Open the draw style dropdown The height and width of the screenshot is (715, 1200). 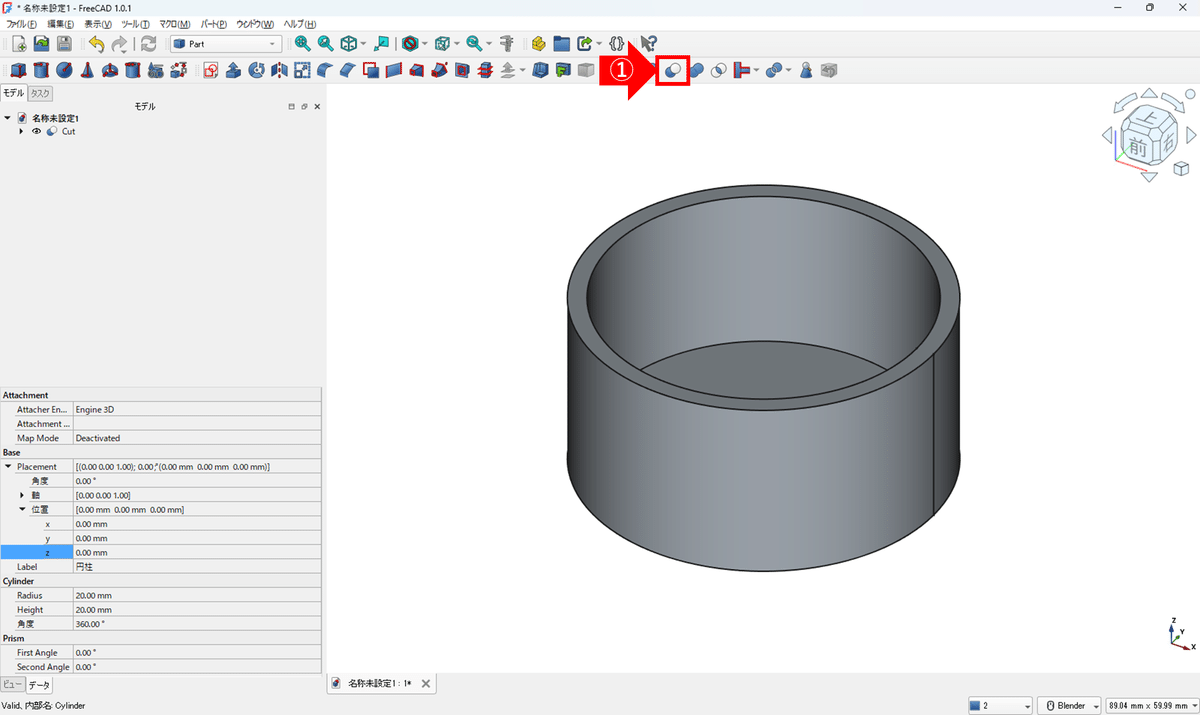click(x=424, y=44)
